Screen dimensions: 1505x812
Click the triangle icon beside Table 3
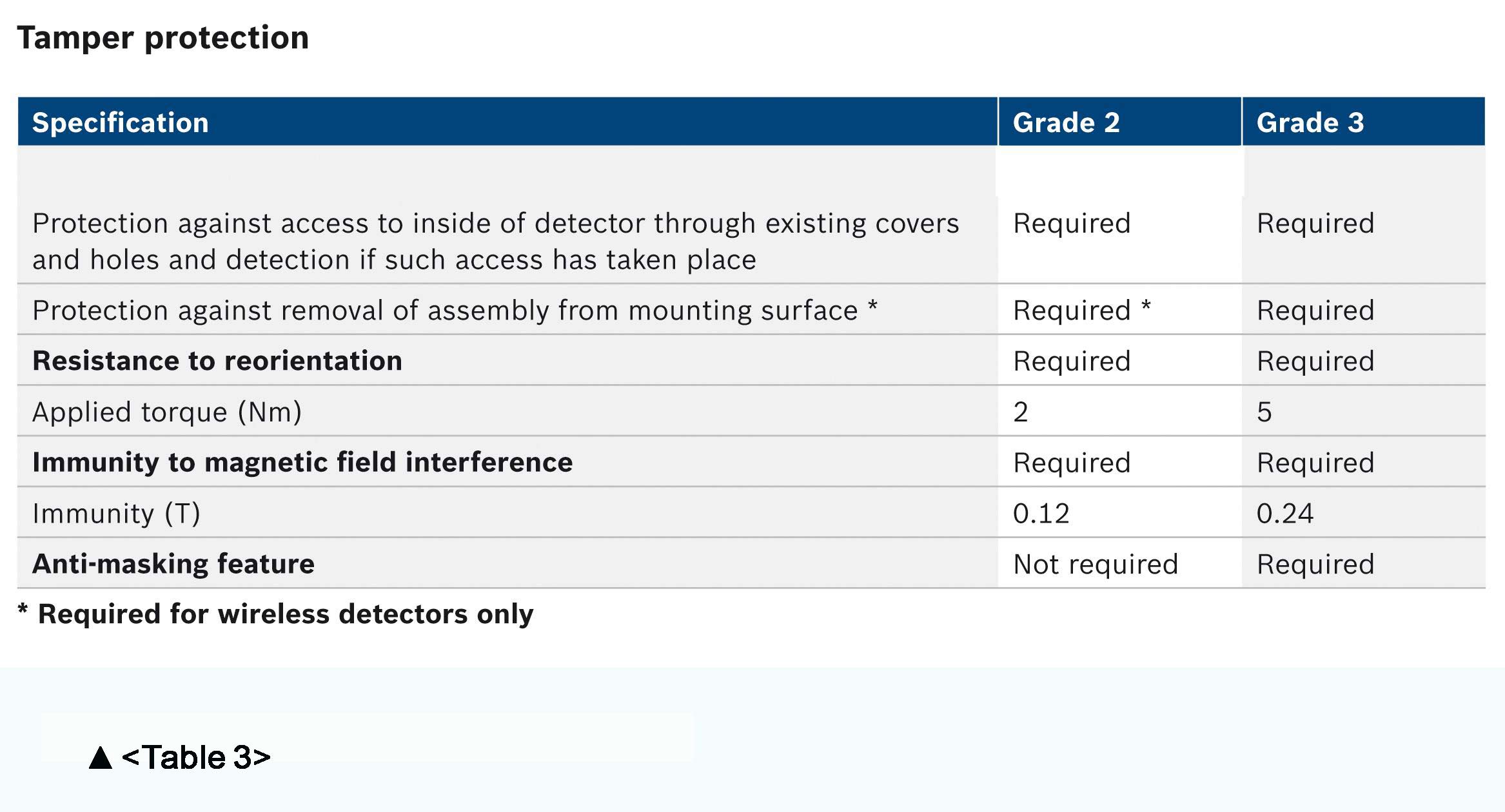[x=101, y=757]
